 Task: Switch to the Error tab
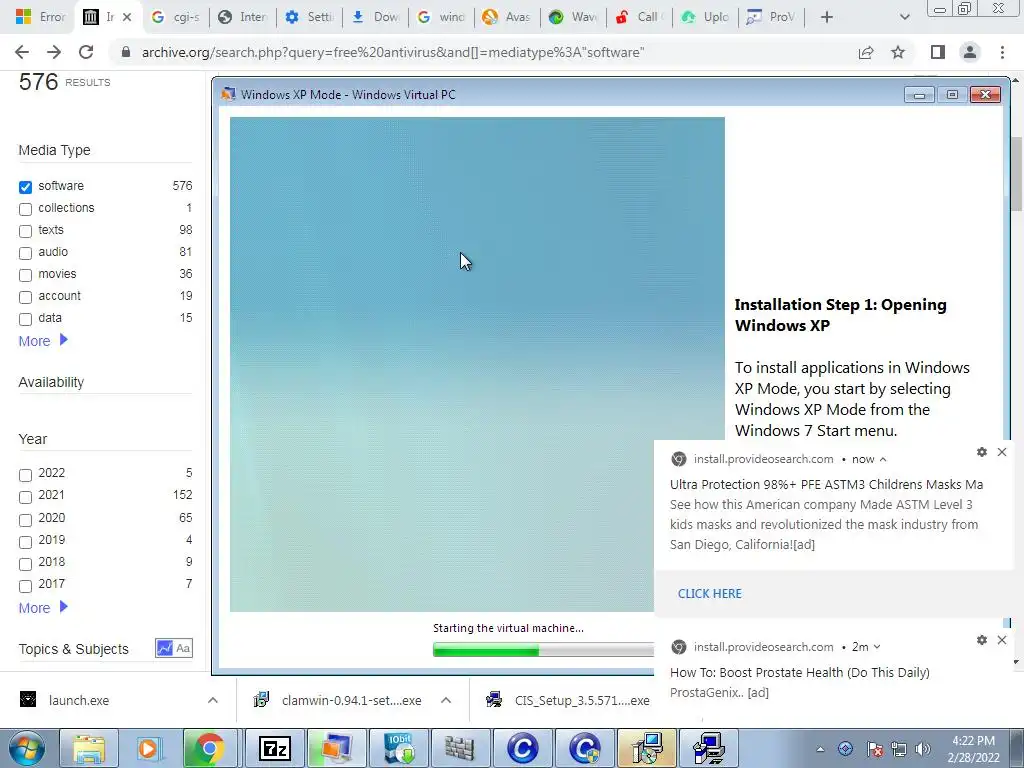pyautogui.click(x=39, y=17)
